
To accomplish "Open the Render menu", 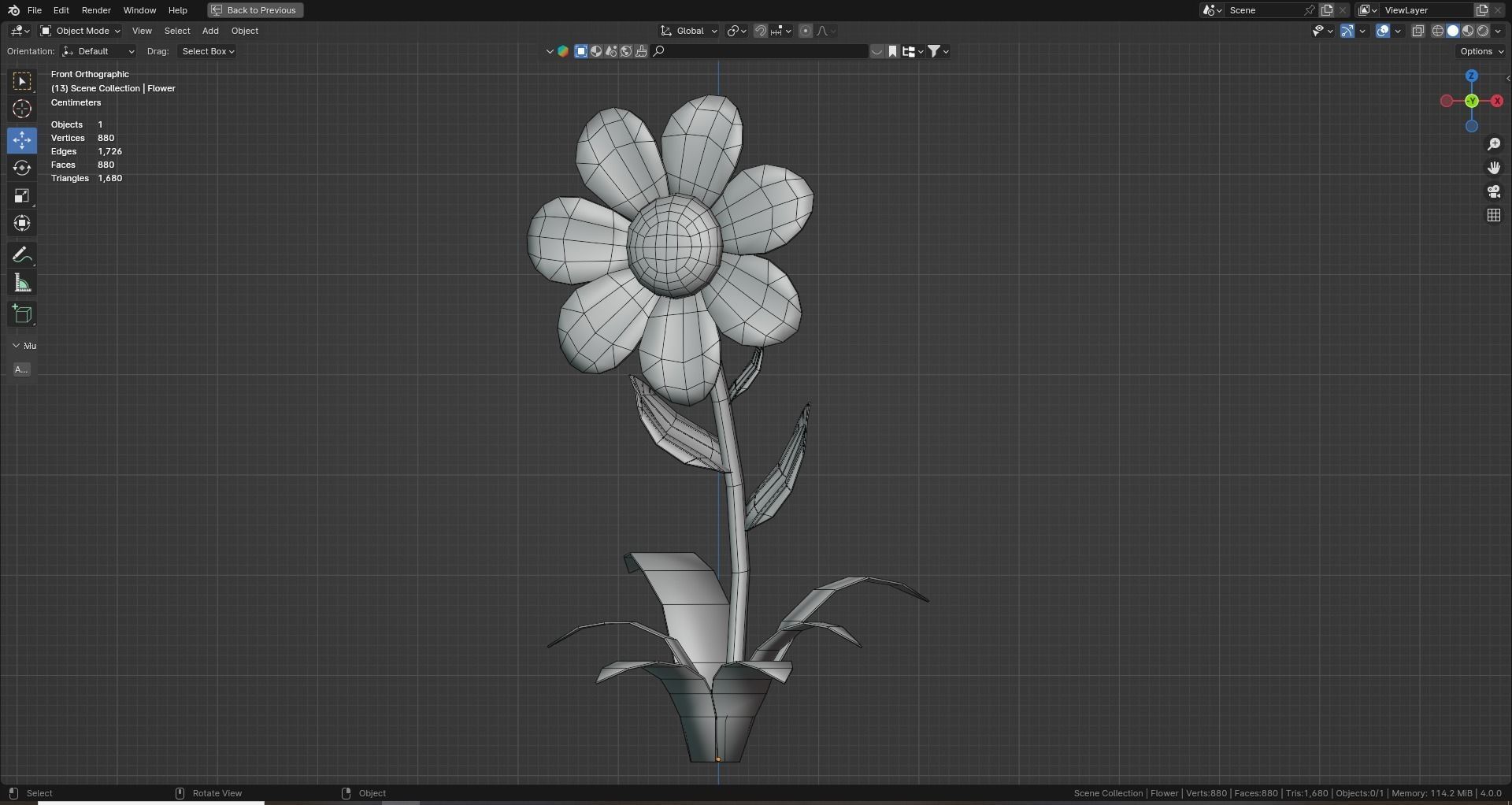I will click(x=96, y=10).
